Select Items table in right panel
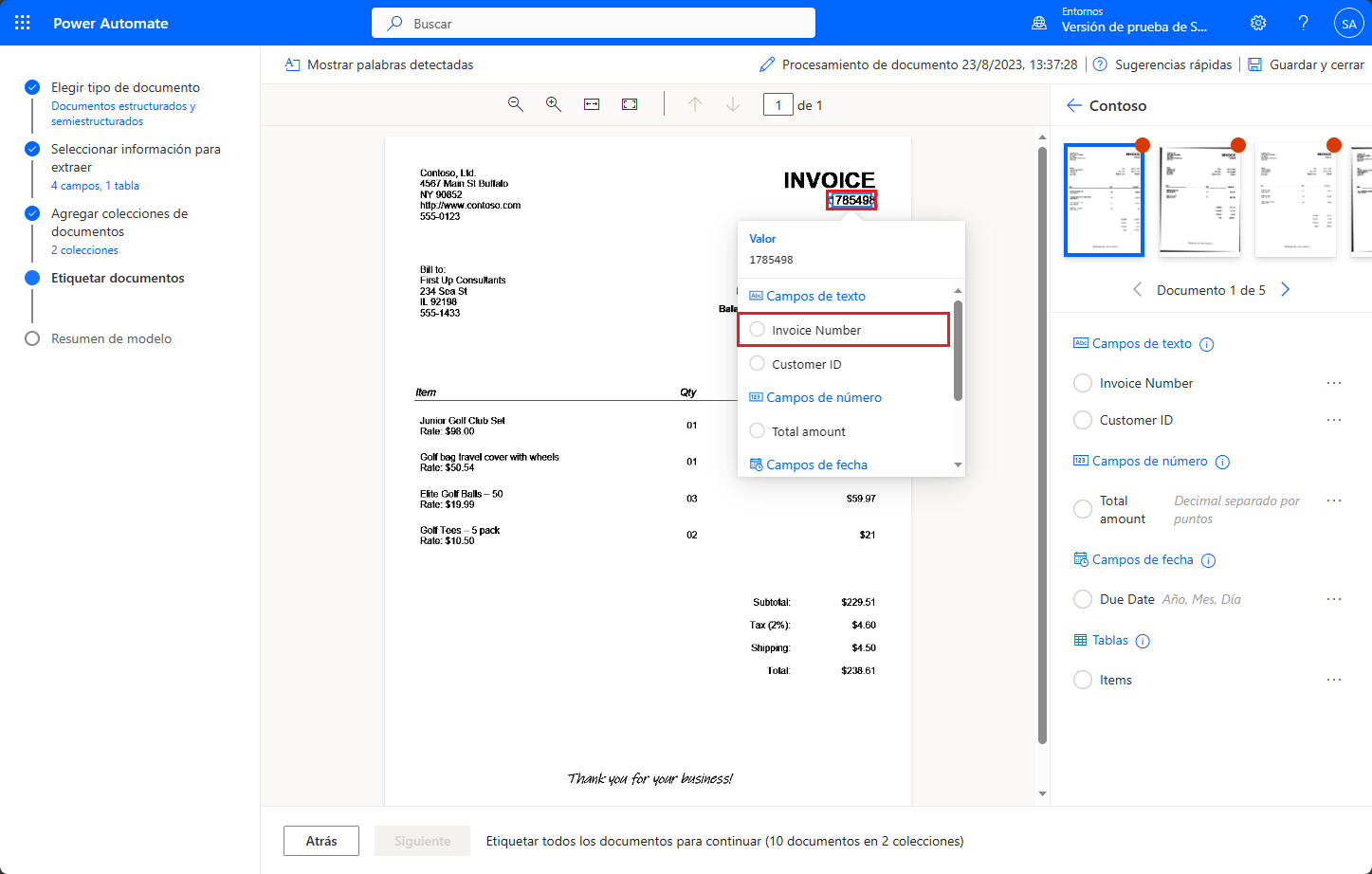Screen dimensions: 1372x874 coord(1083,680)
